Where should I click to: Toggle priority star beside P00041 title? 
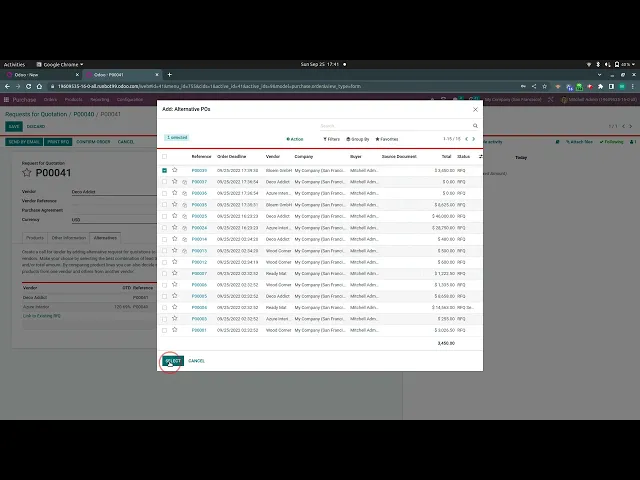coord(27,173)
